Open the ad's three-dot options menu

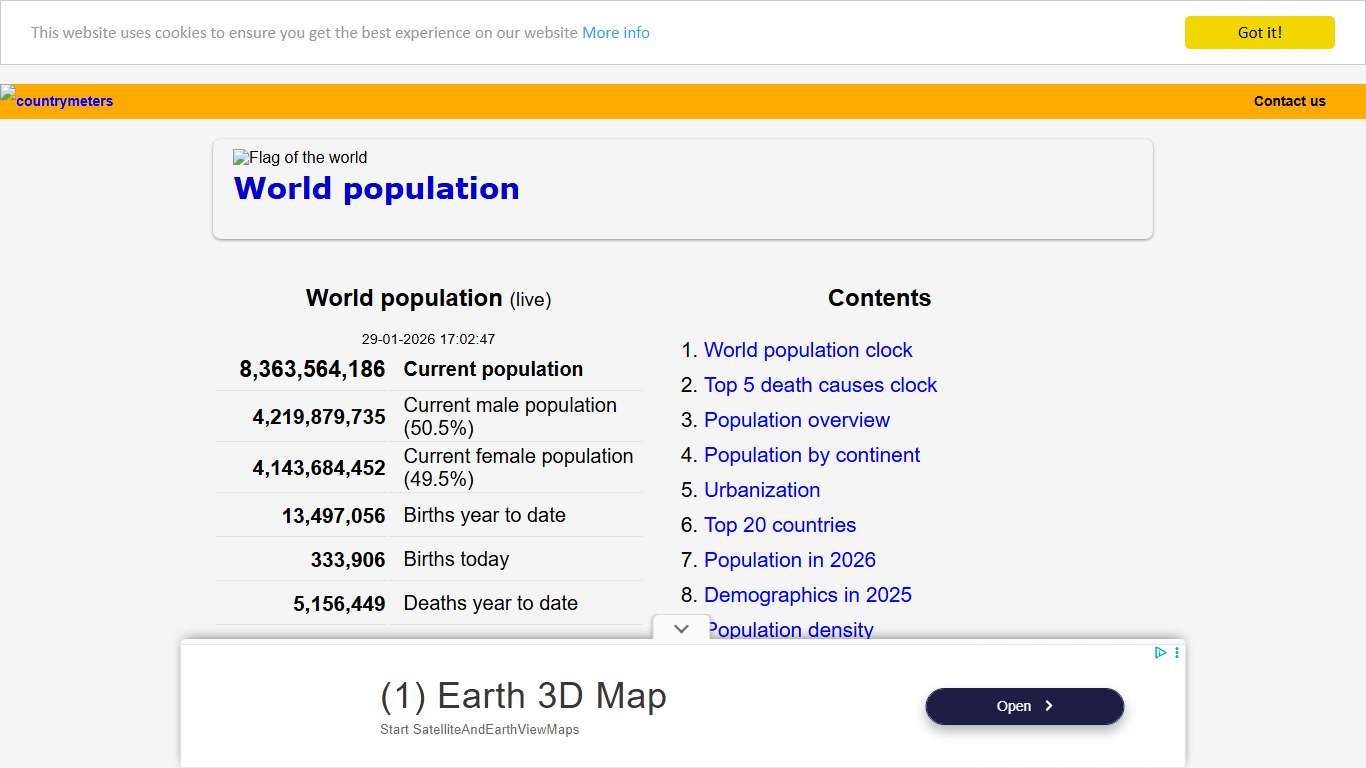pos(1176,652)
